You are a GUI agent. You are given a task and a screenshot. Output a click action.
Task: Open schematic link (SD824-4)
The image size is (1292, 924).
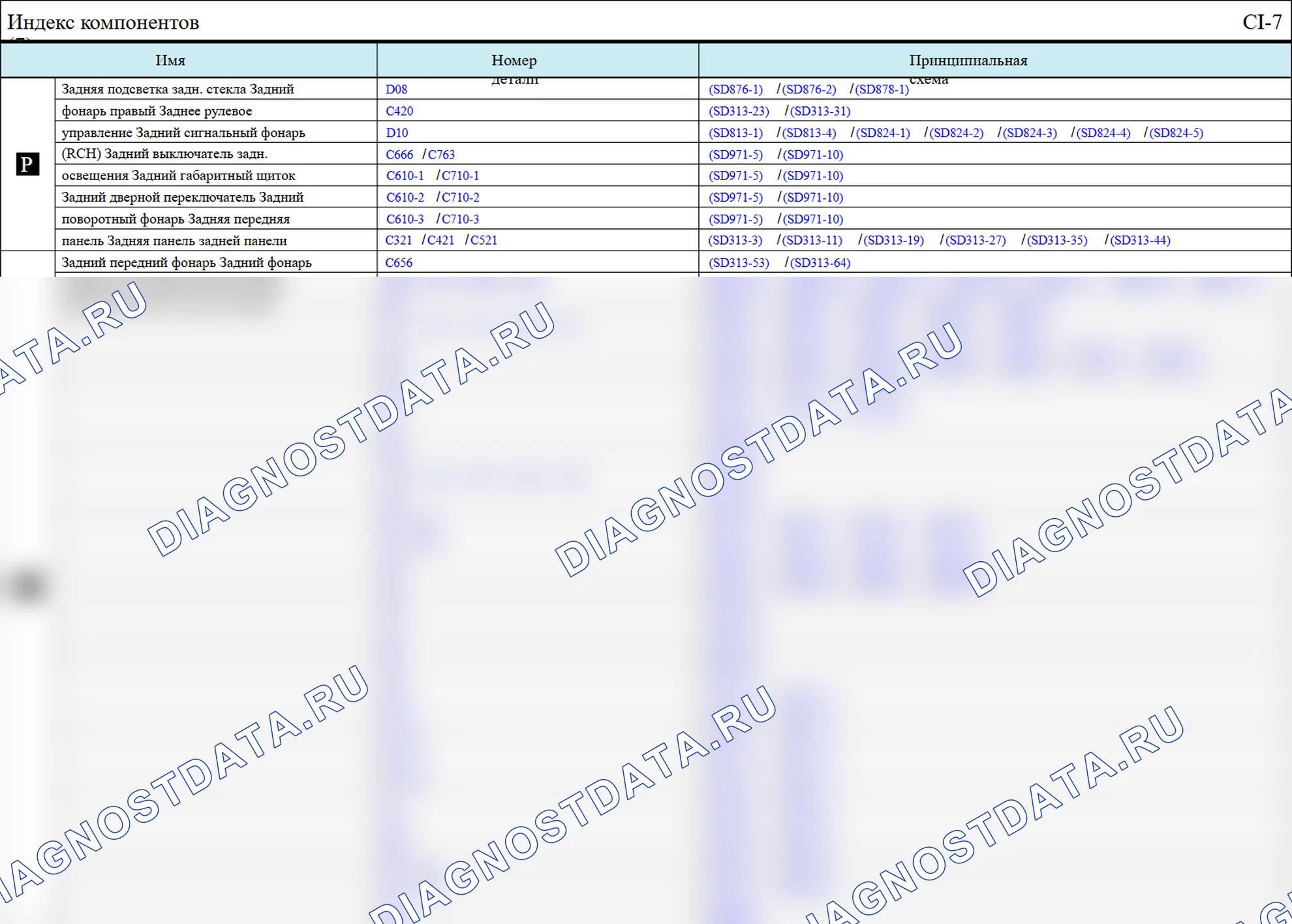click(x=1103, y=133)
